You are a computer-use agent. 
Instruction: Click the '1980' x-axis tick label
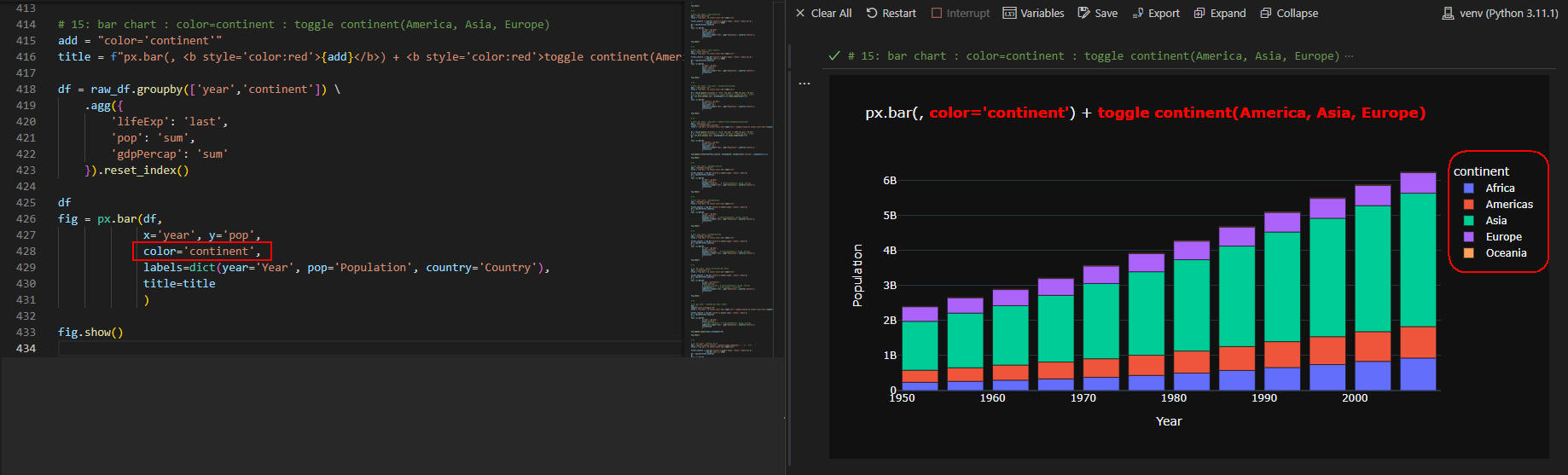1174,398
